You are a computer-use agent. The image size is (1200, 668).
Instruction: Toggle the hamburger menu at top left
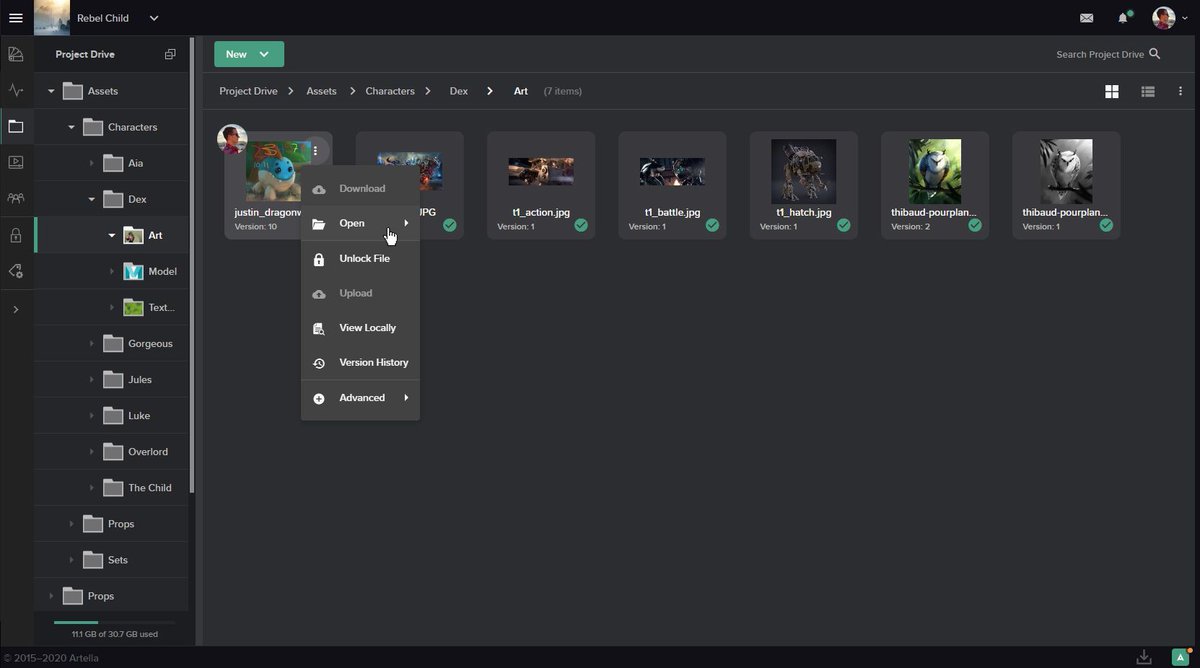pyautogui.click(x=15, y=17)
